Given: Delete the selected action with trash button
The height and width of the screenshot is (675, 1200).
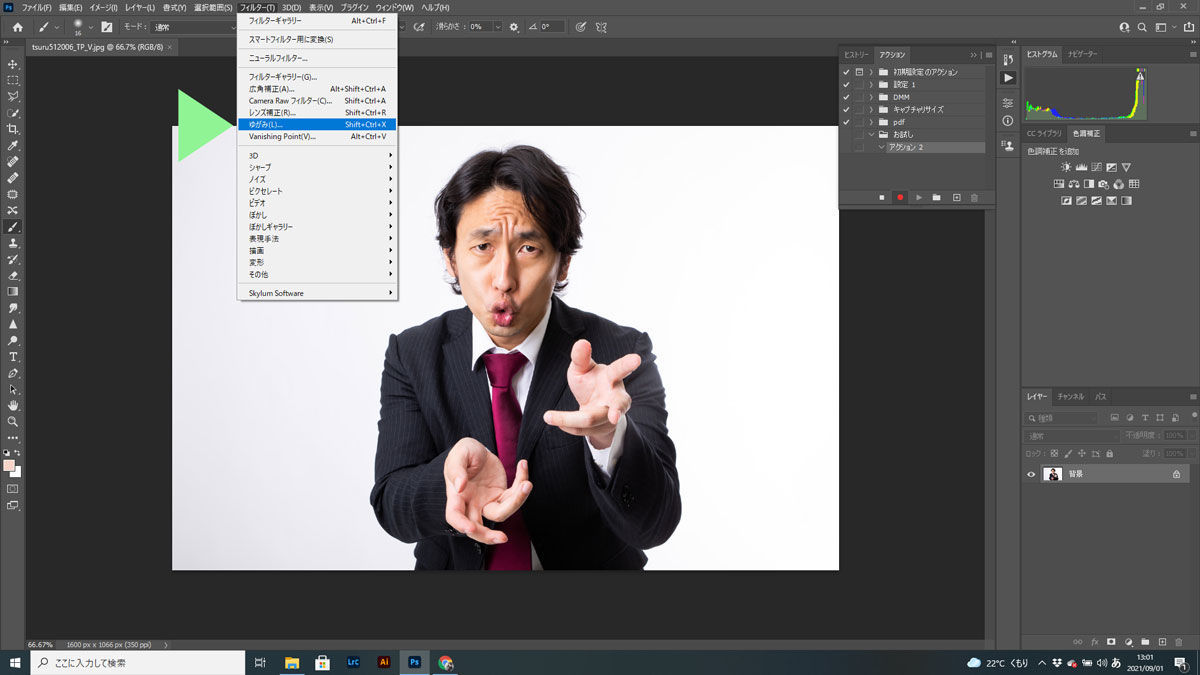Looking at the screenshot, I should pyautogui.click(x=974, y=197).
